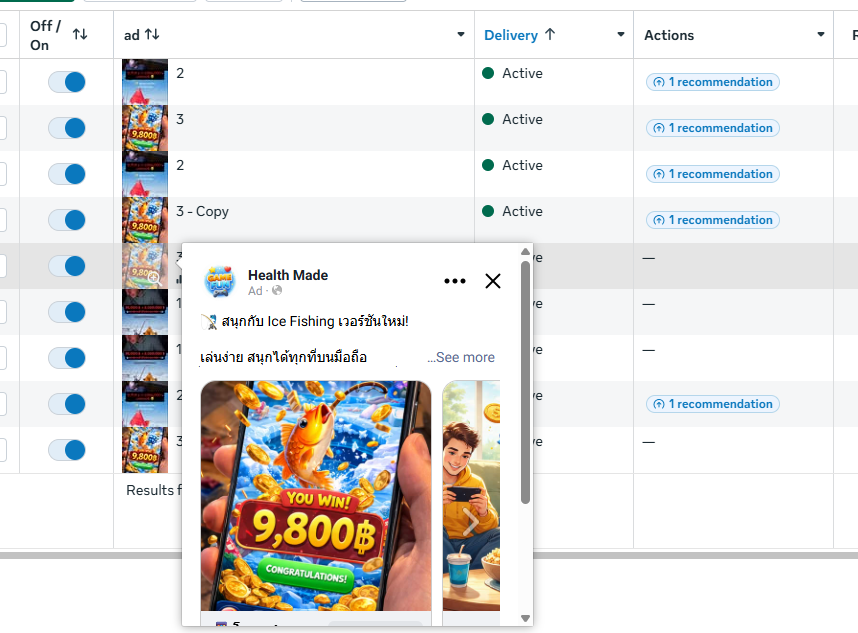Open the Health Made page name link
858x633 pixels.
[x=288, y=275]
